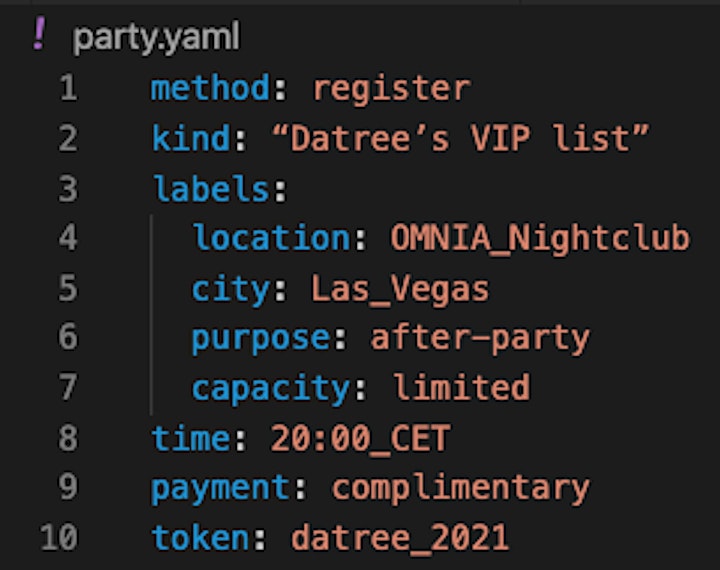Select line number 10 in gutter
This screenshot has width=720, height=570.
click(x=59, y=537)
